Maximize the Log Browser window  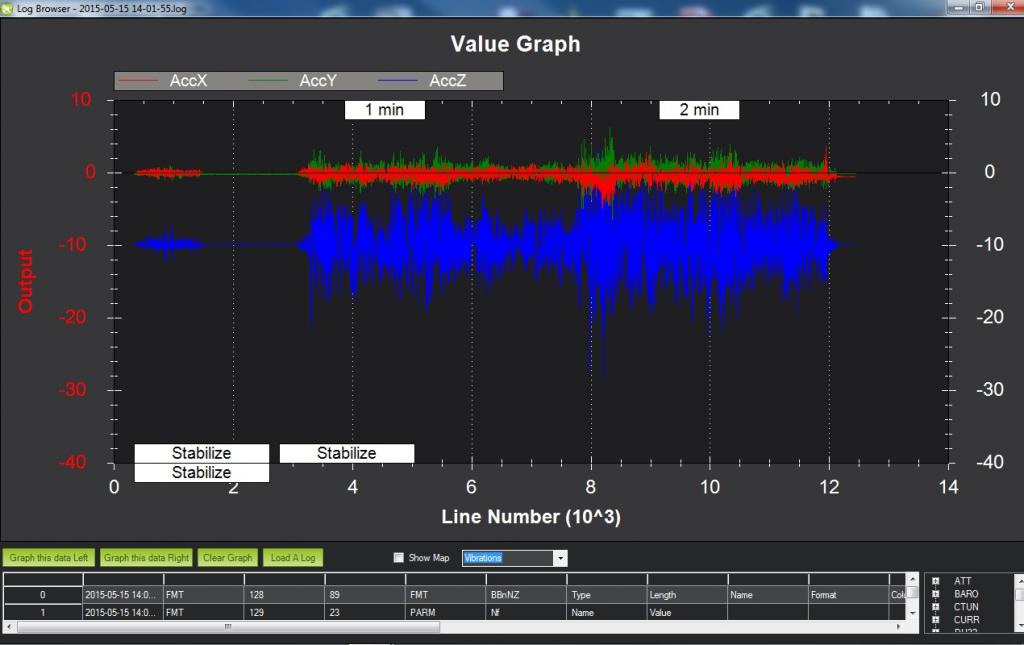tap(978, 6)
